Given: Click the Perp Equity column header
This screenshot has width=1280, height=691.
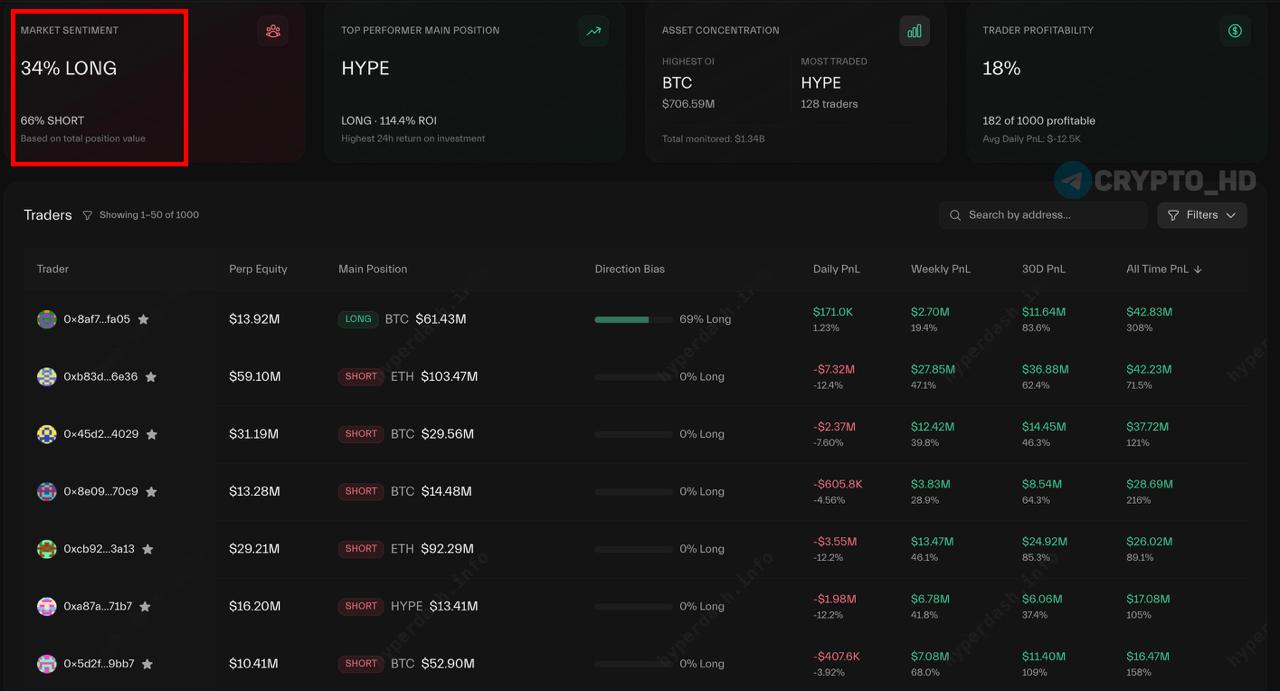Looking at the screenshot, I should tap(258, 269).
